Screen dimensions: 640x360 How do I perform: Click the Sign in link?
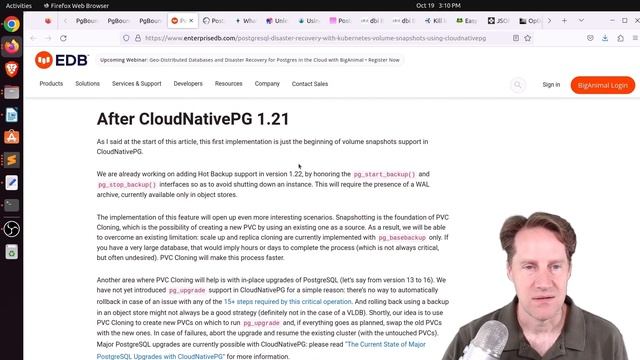pos(551,85)
